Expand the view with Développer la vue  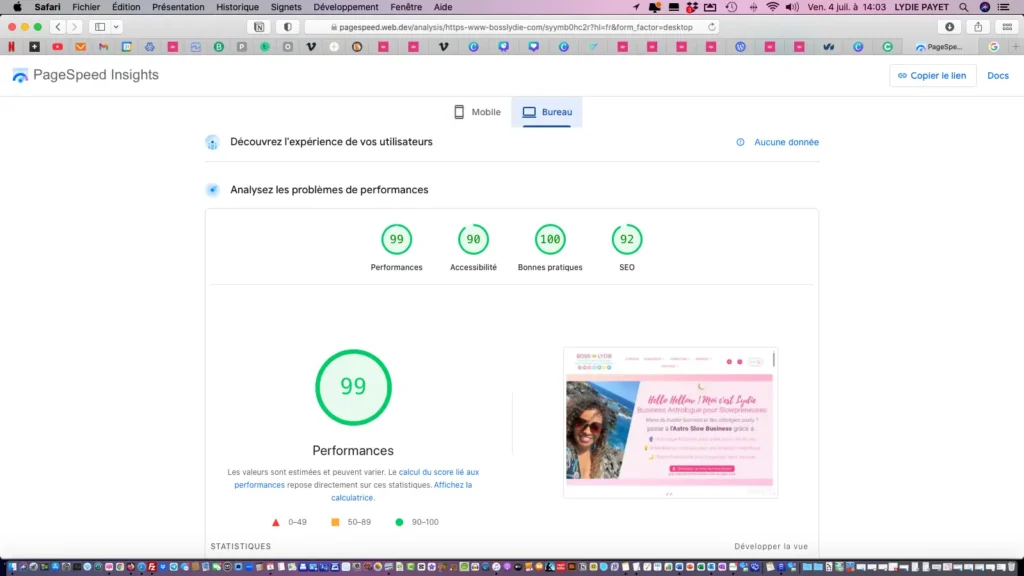click(x=770, y=546)
